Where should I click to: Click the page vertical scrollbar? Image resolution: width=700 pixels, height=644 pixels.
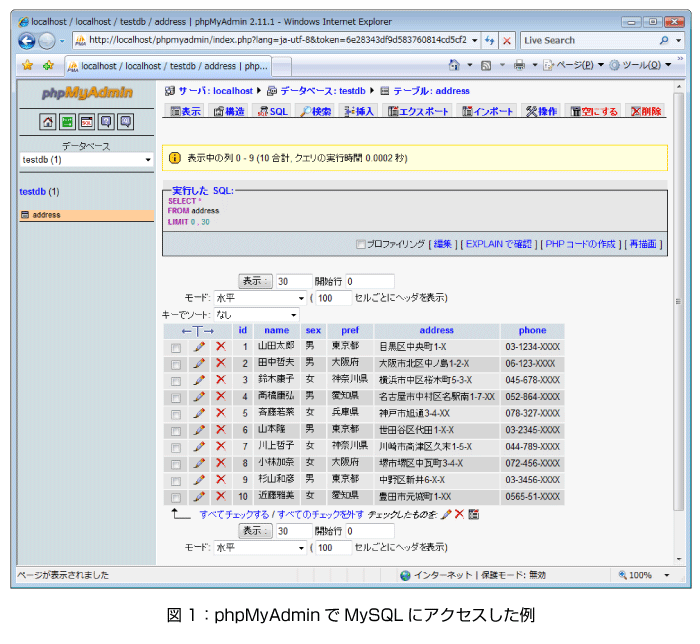(x=679, y=301)
